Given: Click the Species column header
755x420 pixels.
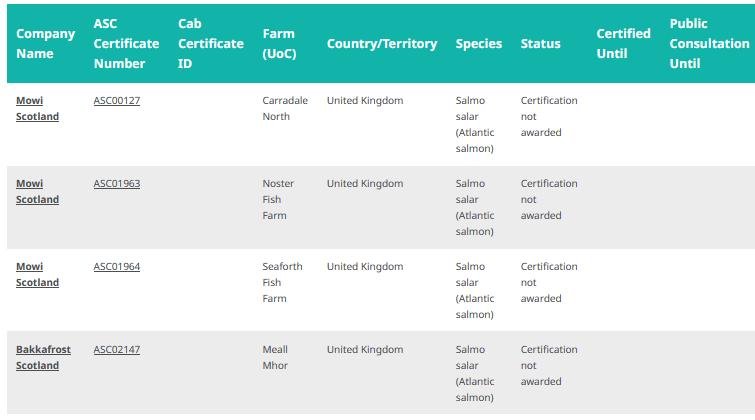Looking at the screenshot, I should tap(478, 44).
